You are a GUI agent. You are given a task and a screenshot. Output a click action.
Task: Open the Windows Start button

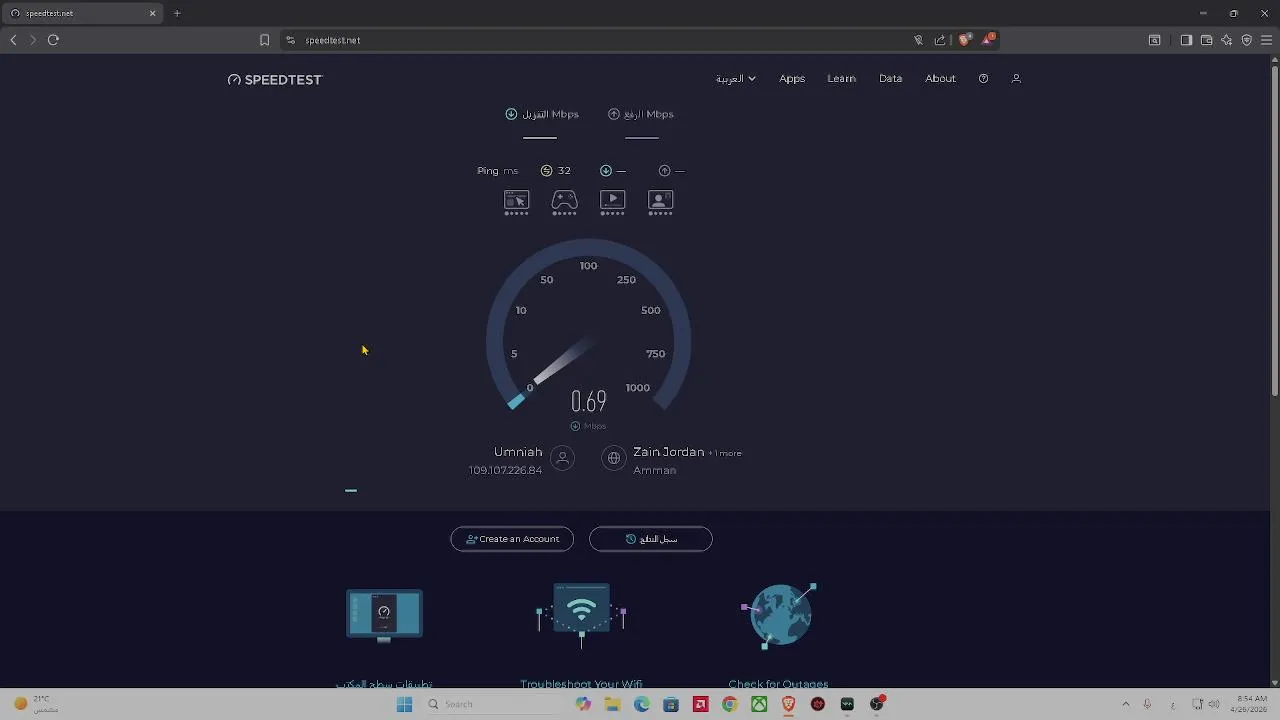click(404, 704)
